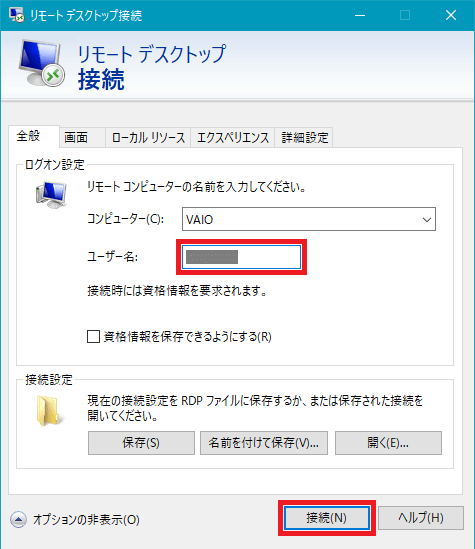Click the 接続(N) button

(x=327, y=517)
